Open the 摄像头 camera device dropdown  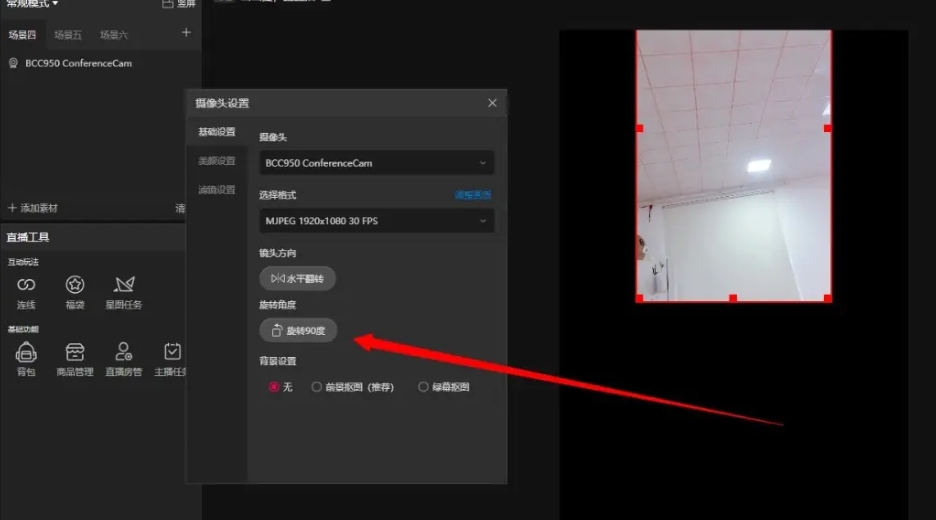click(x=375, y=163)
